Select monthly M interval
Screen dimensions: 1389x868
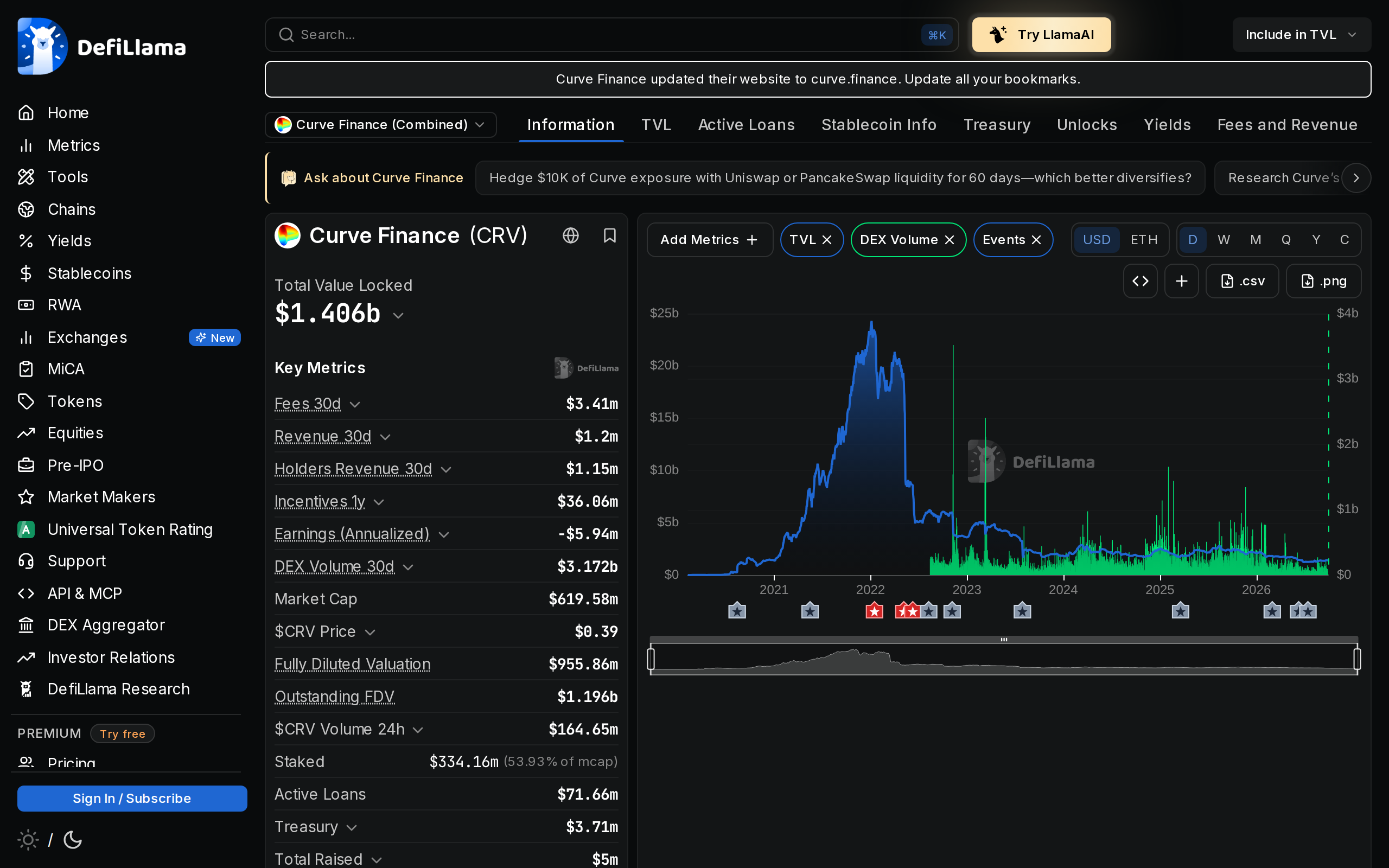click(1256, 240)
